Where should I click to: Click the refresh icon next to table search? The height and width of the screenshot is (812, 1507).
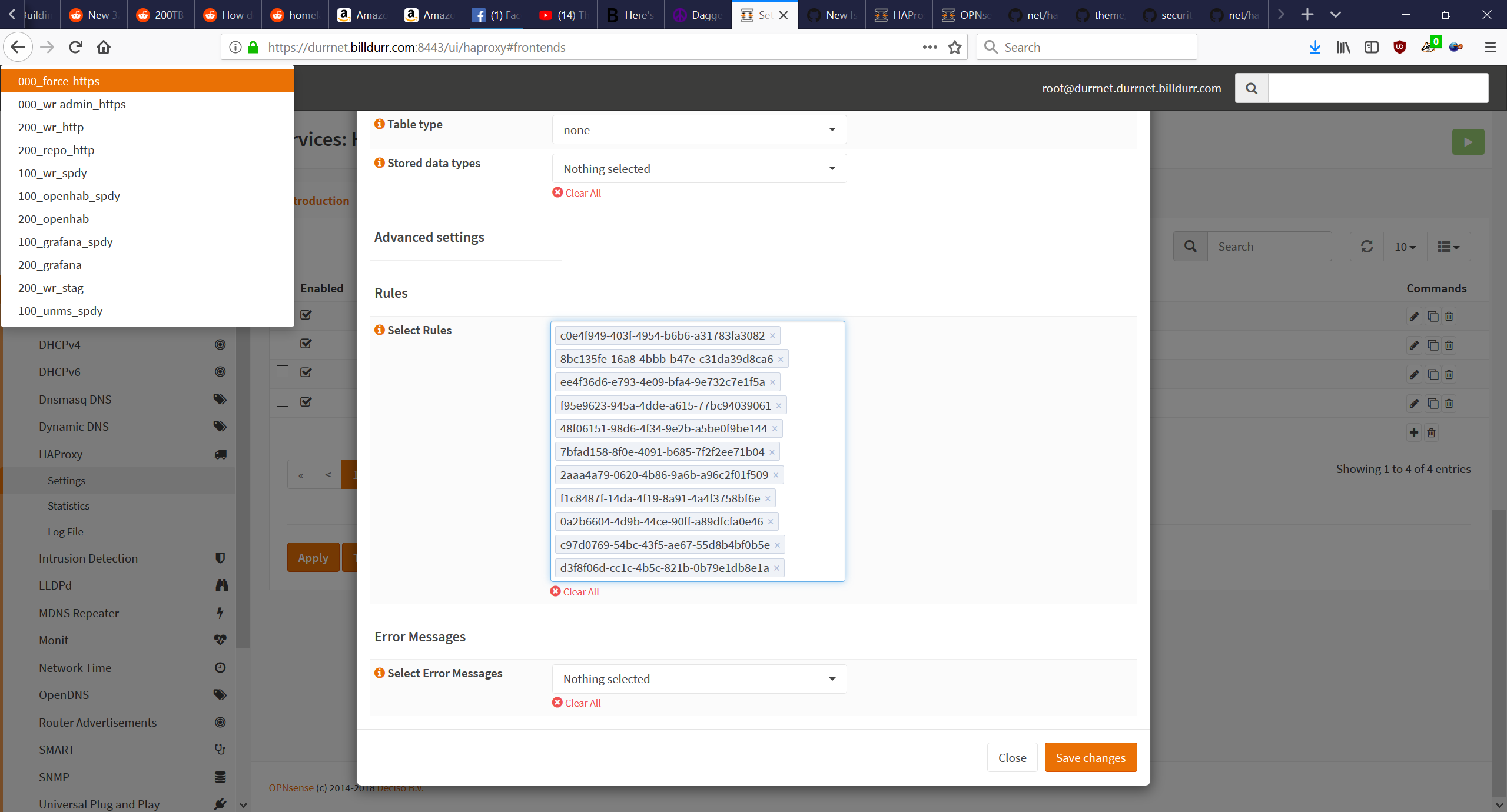1367,247
